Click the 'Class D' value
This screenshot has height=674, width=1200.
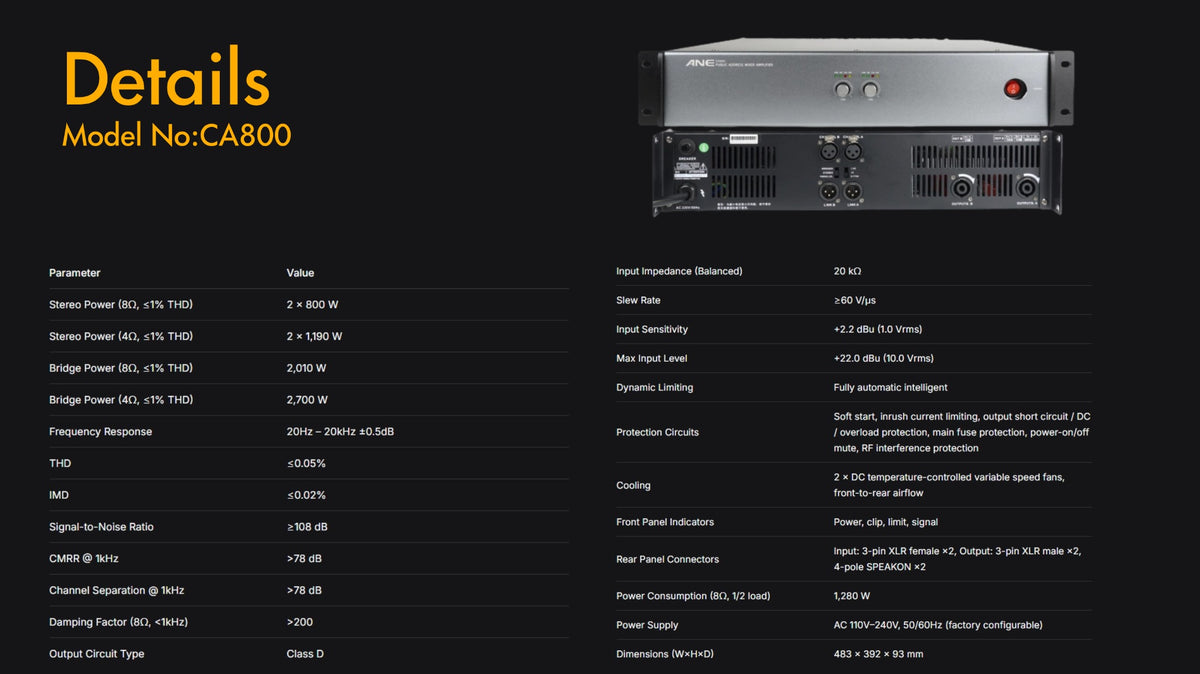305,654
